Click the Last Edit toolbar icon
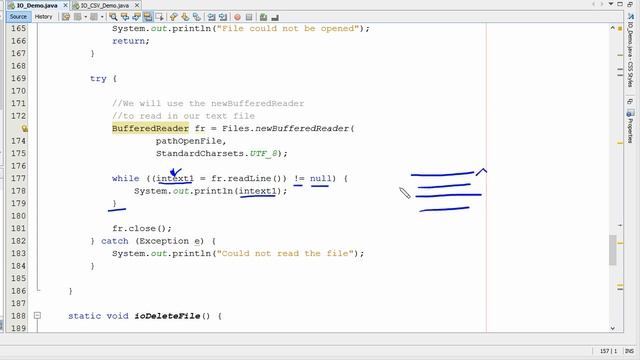 66,17
